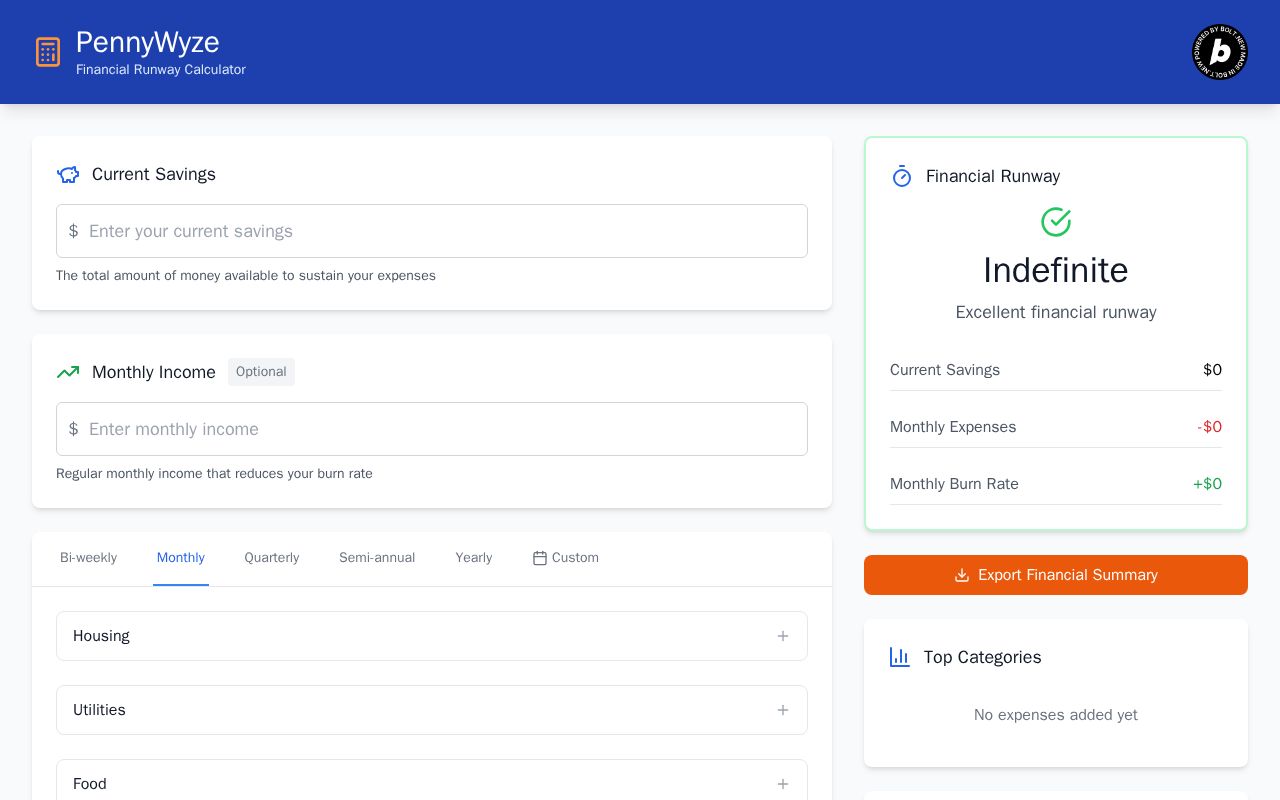Select the Yearly tab

click(474, 558)
